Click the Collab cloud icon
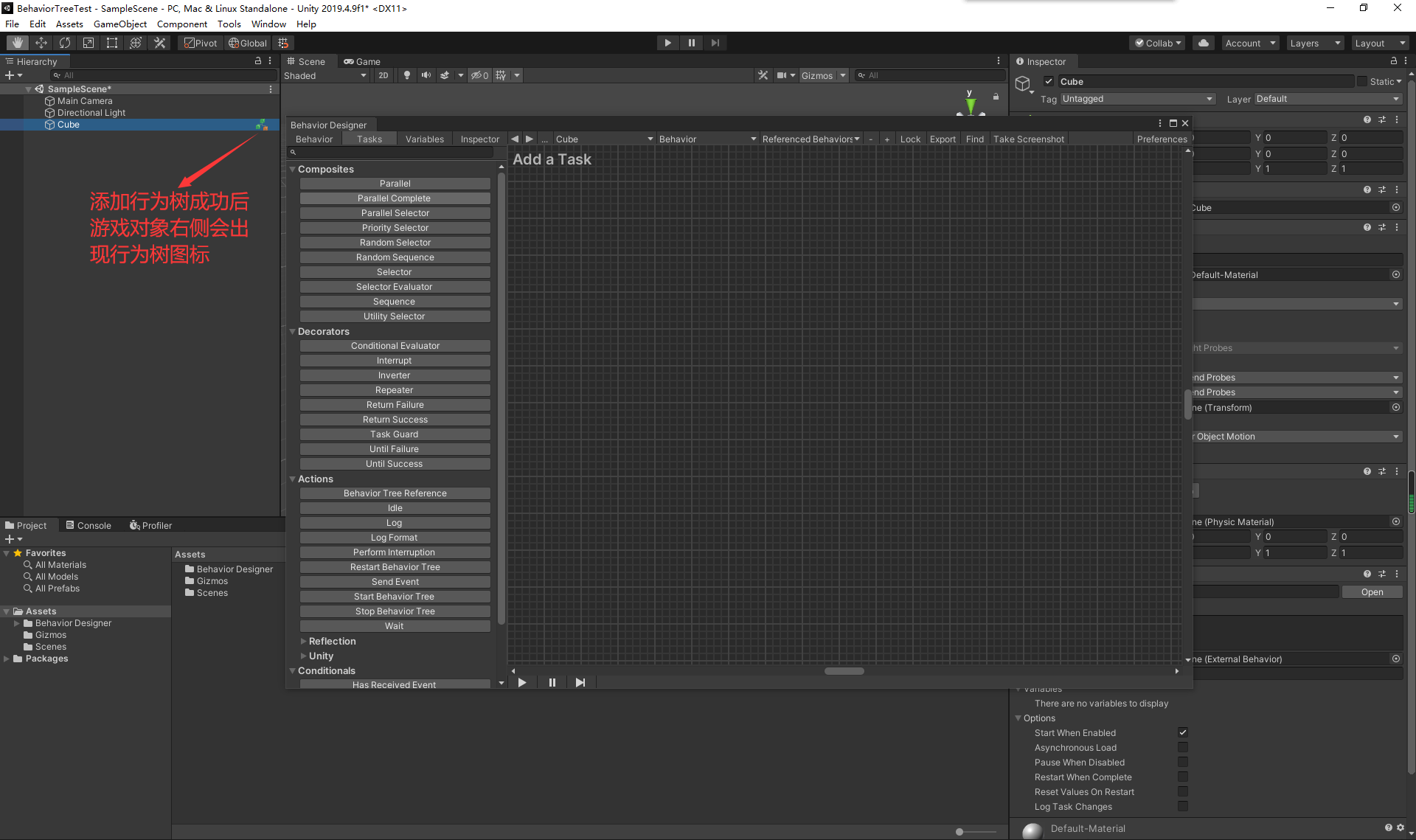The image size is (1416, 840). click(x=1203, y=42)
